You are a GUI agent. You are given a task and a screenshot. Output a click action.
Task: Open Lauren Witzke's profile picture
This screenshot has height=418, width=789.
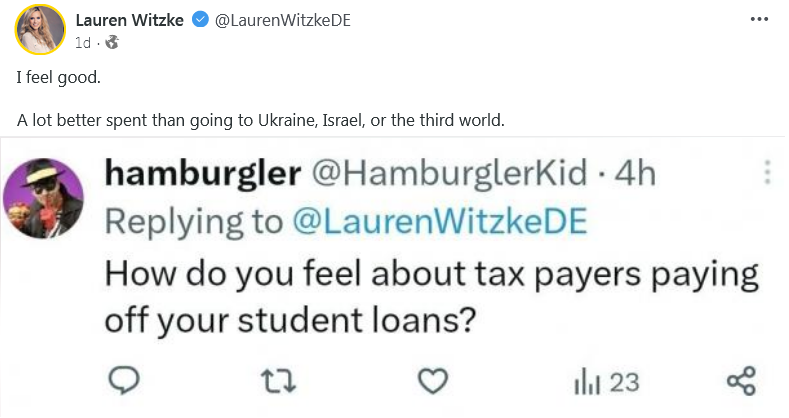[x=40, y=30]
